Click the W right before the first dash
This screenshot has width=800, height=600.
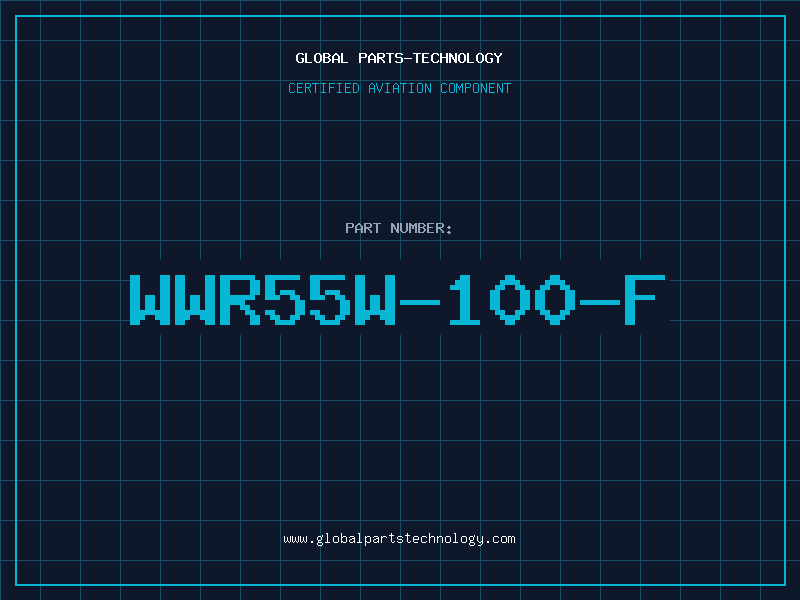375,299
